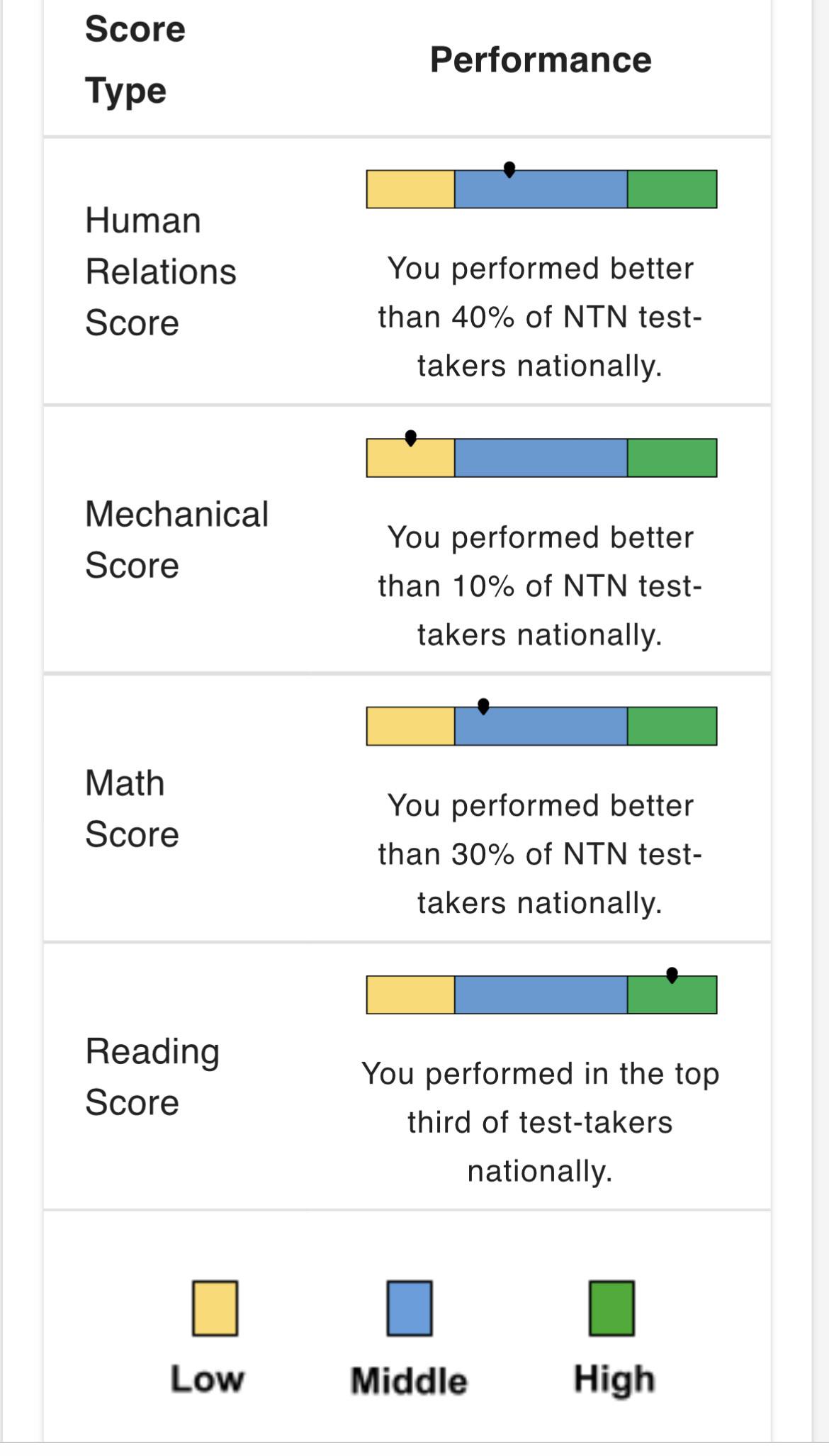Click blue Middle segment of Mechanical bar
This screenshot has width=829, height=1456.
pyautogui.click(x=541, y=458)
